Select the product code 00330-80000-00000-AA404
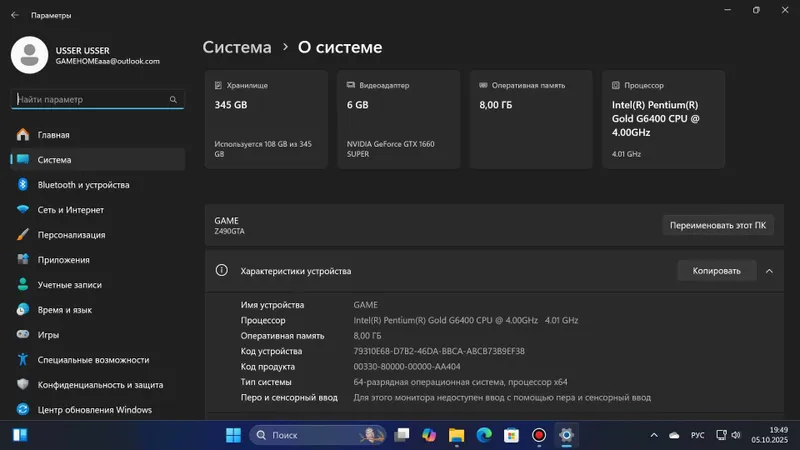 [x=407, y=367]
